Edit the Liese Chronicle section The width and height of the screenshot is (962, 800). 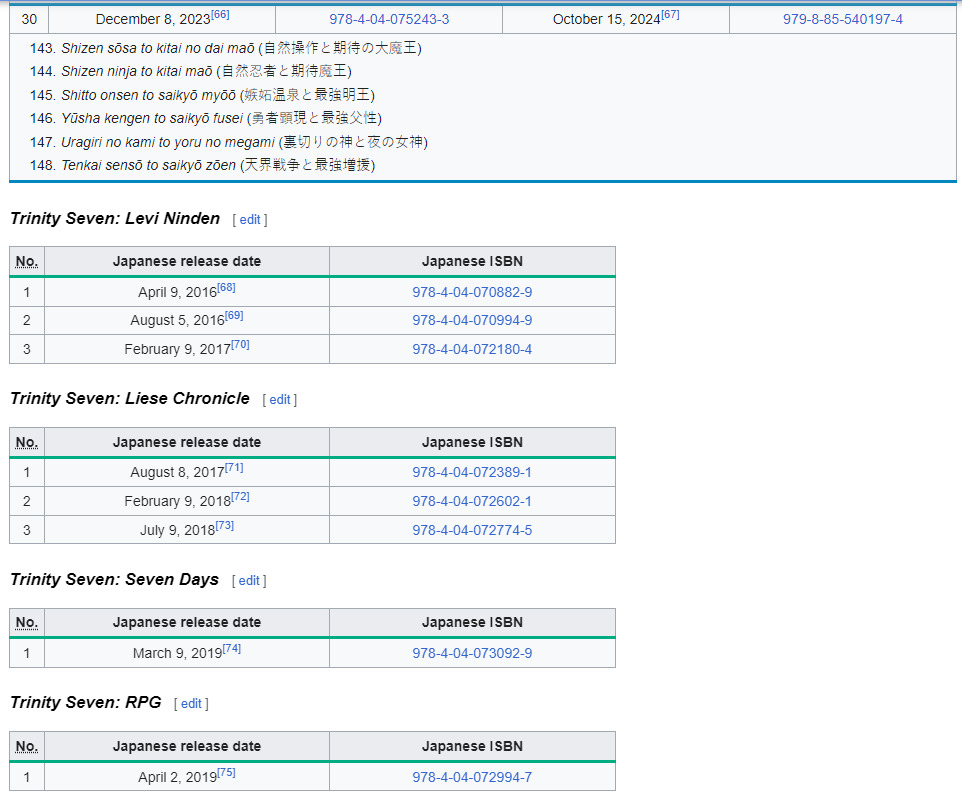279,399
